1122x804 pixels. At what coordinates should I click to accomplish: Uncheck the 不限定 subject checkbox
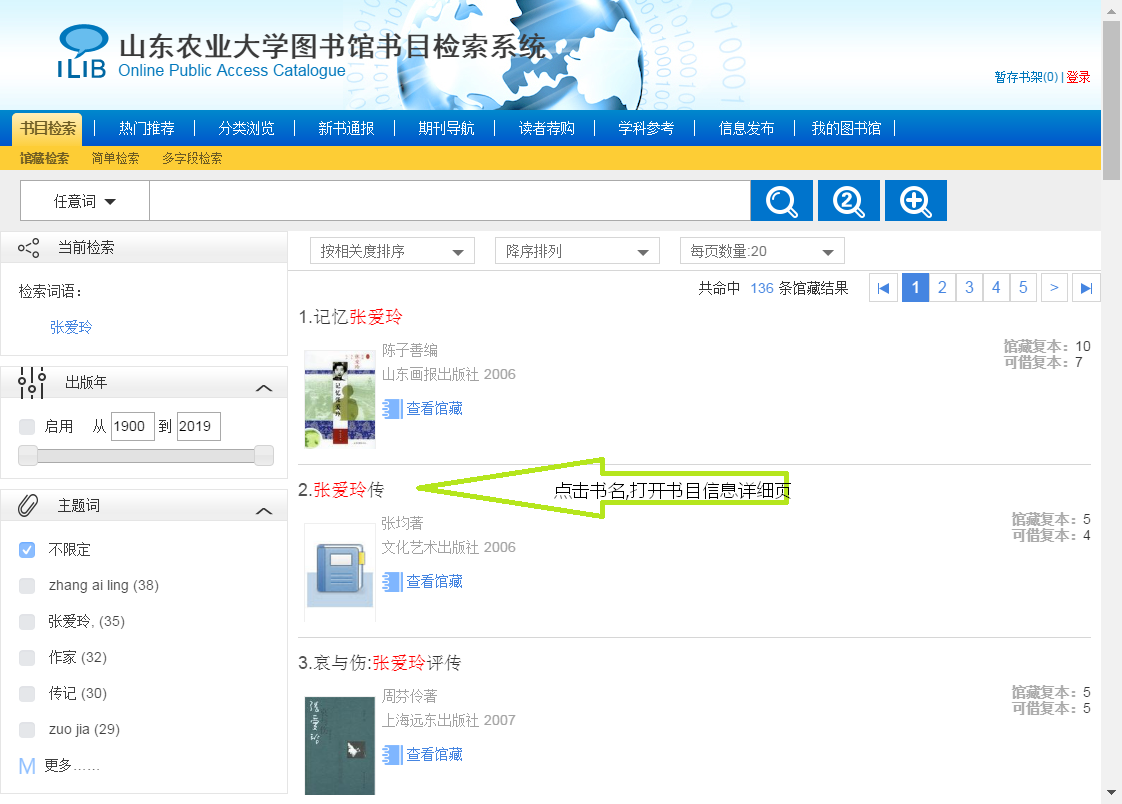pos(27,550)
